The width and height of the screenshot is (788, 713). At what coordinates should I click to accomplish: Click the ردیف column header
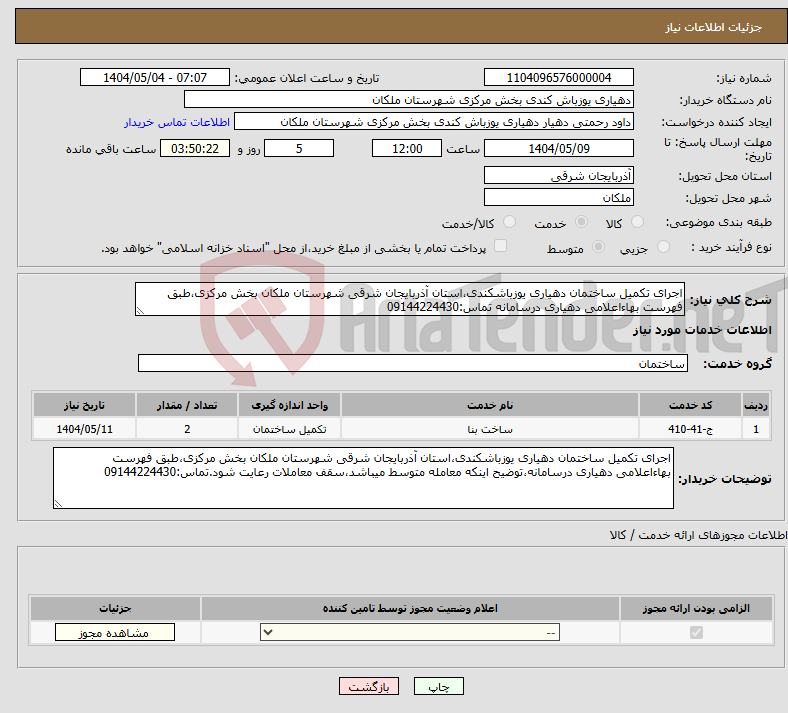[x=756, y=405]
